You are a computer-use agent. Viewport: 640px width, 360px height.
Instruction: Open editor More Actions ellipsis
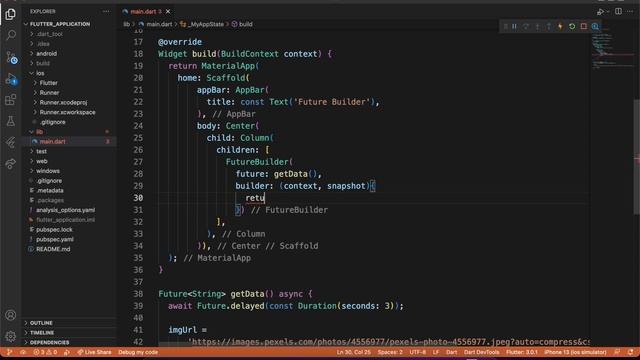coord(630,11)
